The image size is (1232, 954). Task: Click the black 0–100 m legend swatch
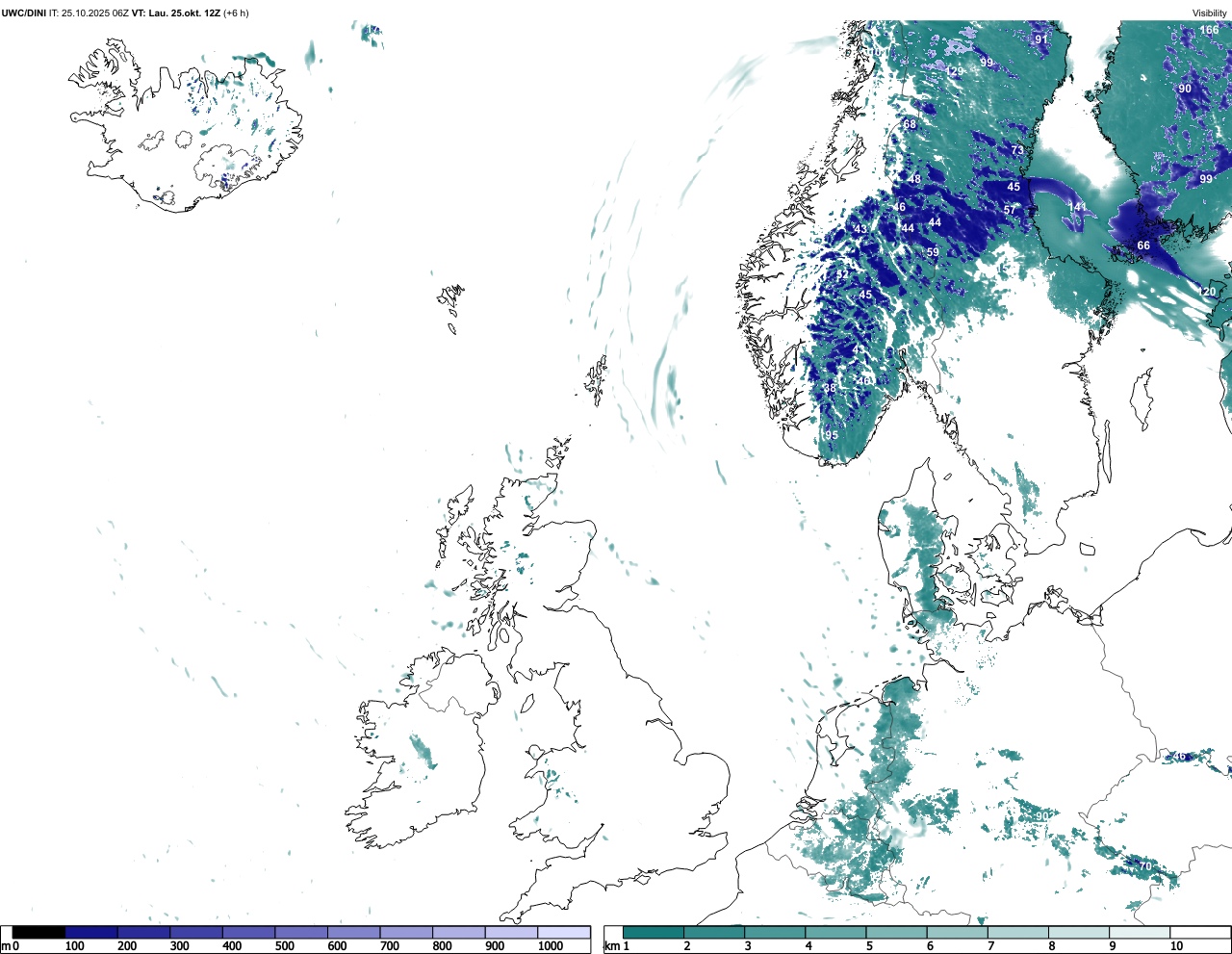pos(38,932)
